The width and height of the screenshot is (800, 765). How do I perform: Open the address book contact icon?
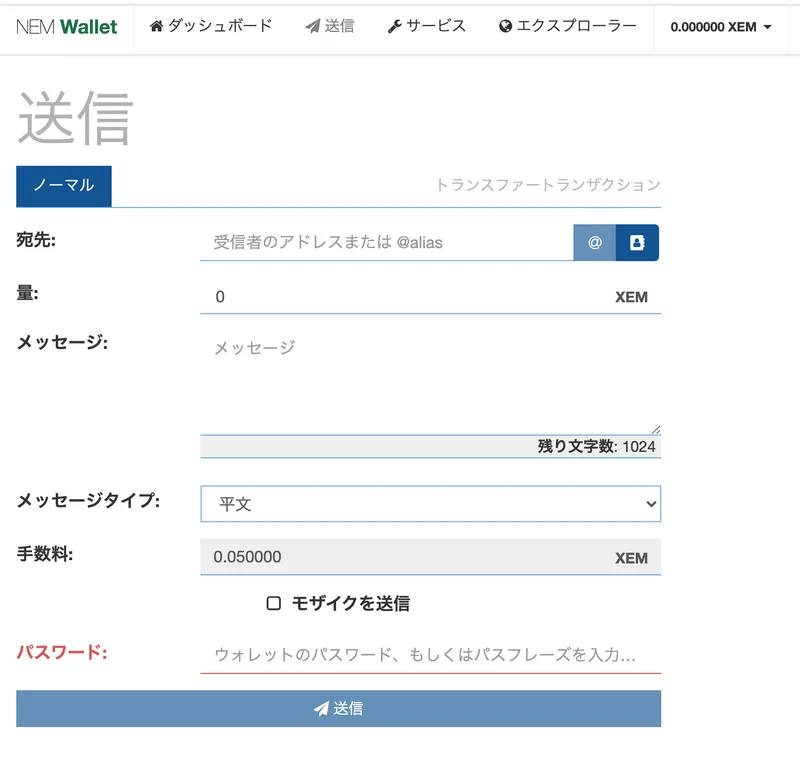click(x=638, y=242)
